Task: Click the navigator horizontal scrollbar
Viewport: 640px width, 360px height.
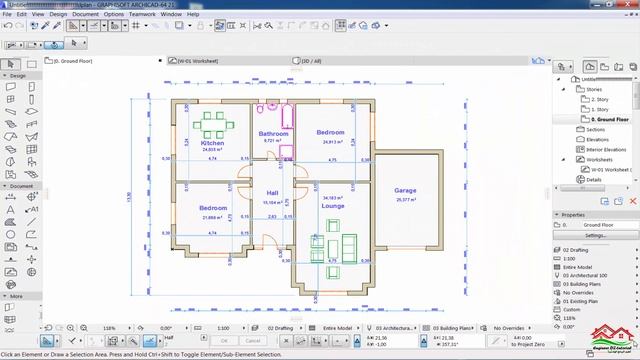Action: click(x=583, y=188)
